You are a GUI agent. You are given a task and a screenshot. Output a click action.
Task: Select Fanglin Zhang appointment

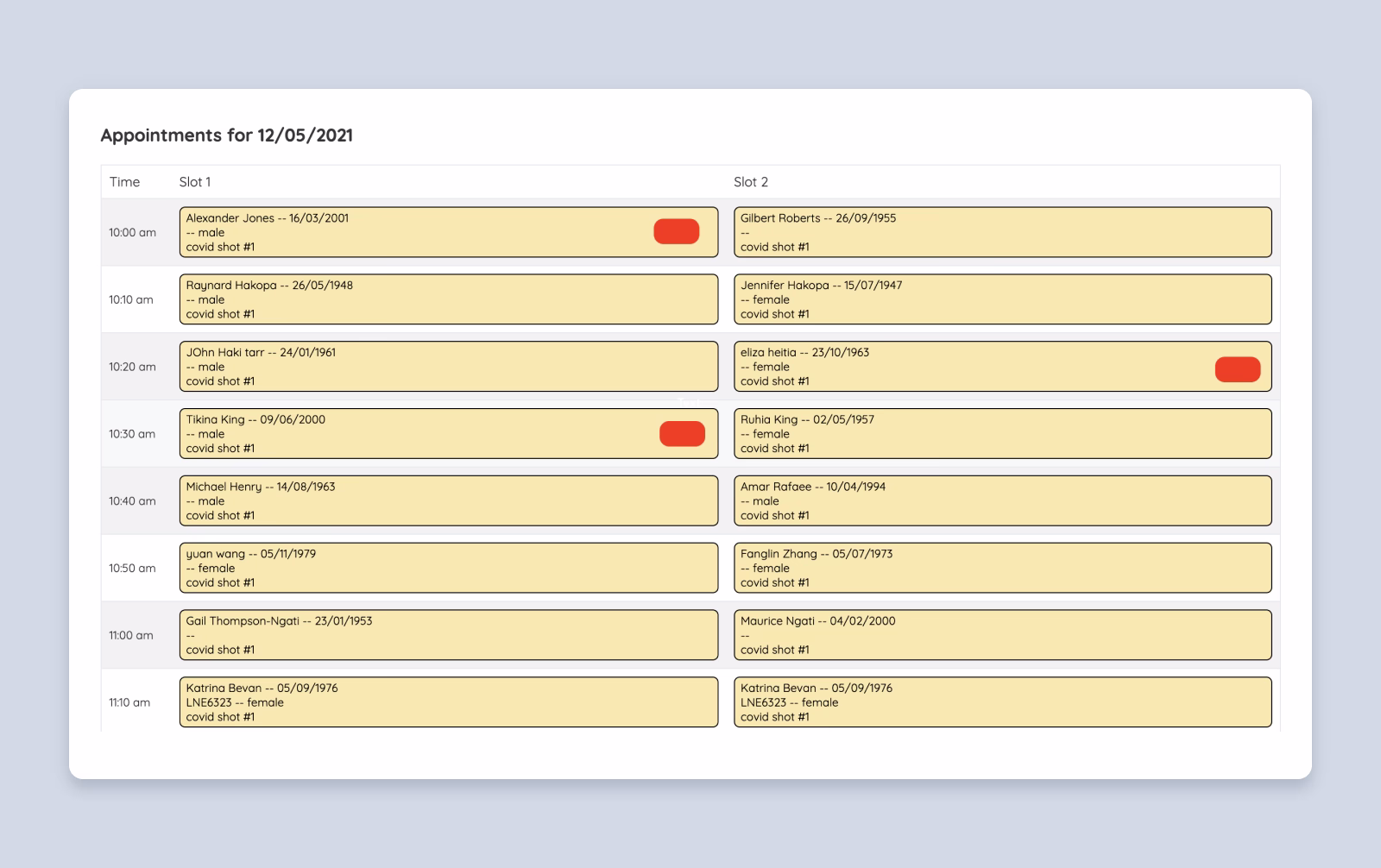1003,568
